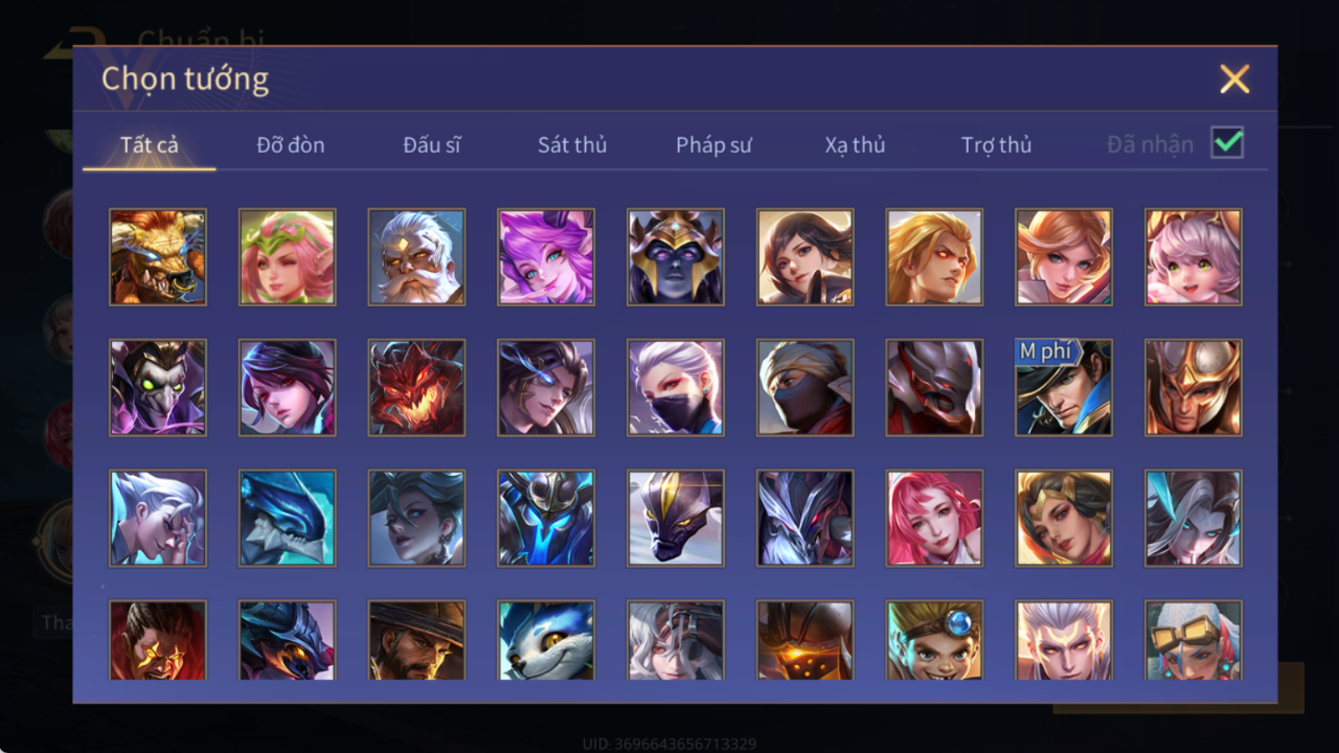Pick the white-bearded old man hero
1339x753 pixels.
[x=416, y=257]
